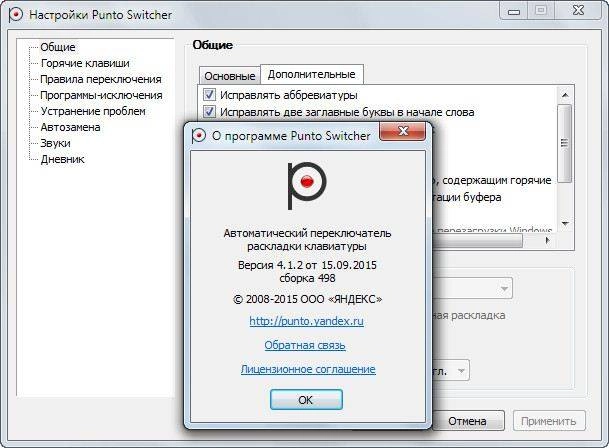Switch to the "Дополнительные" tab
The height and width of the screenshot is (448, 609).
311,74
